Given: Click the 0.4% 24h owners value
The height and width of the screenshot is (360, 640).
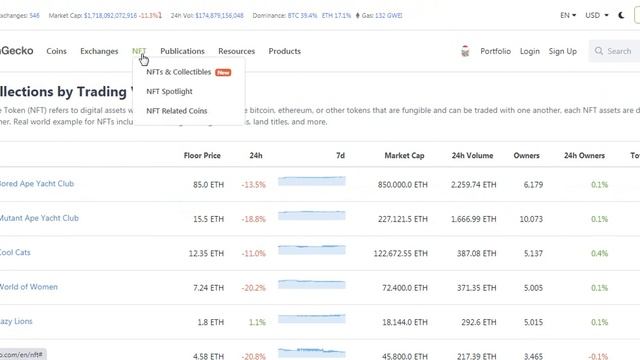Looking at the screenshot, I should [x=599, y=253].
